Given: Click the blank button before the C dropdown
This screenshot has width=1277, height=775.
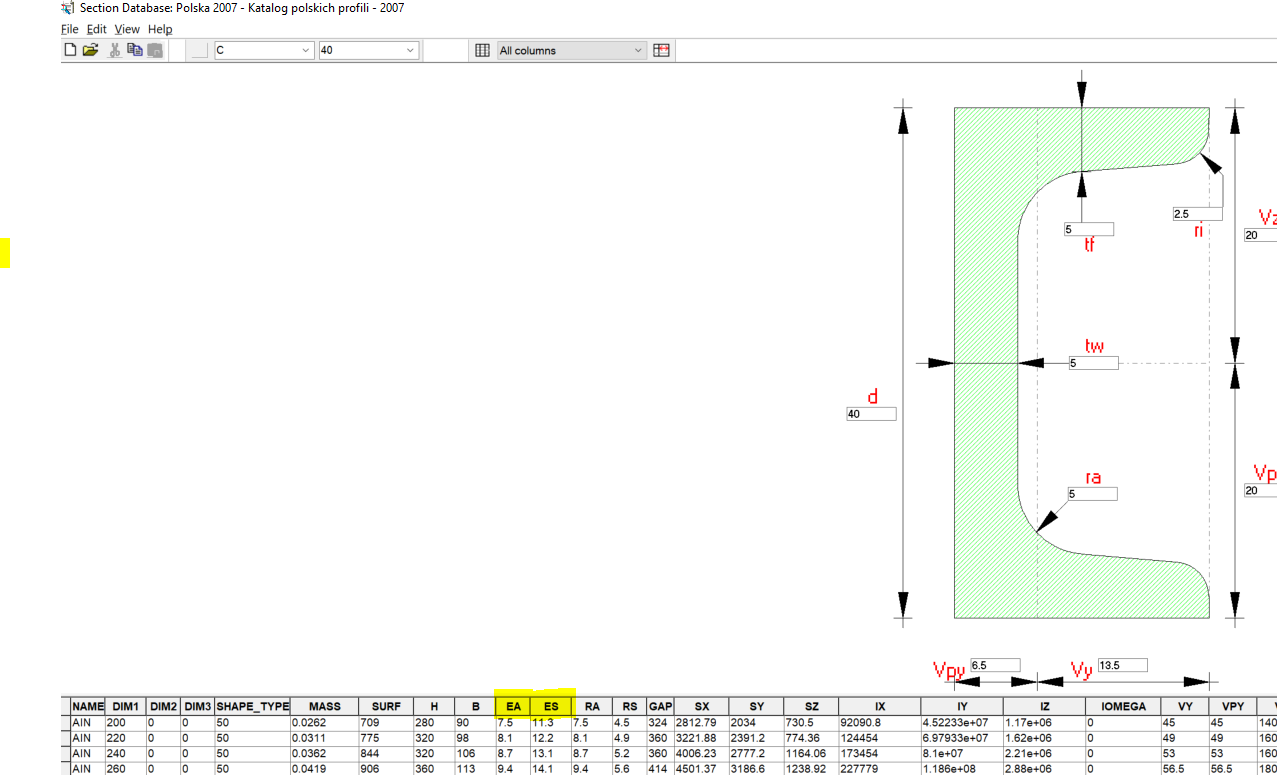Looking at the screenshot, I should point(199,50).
